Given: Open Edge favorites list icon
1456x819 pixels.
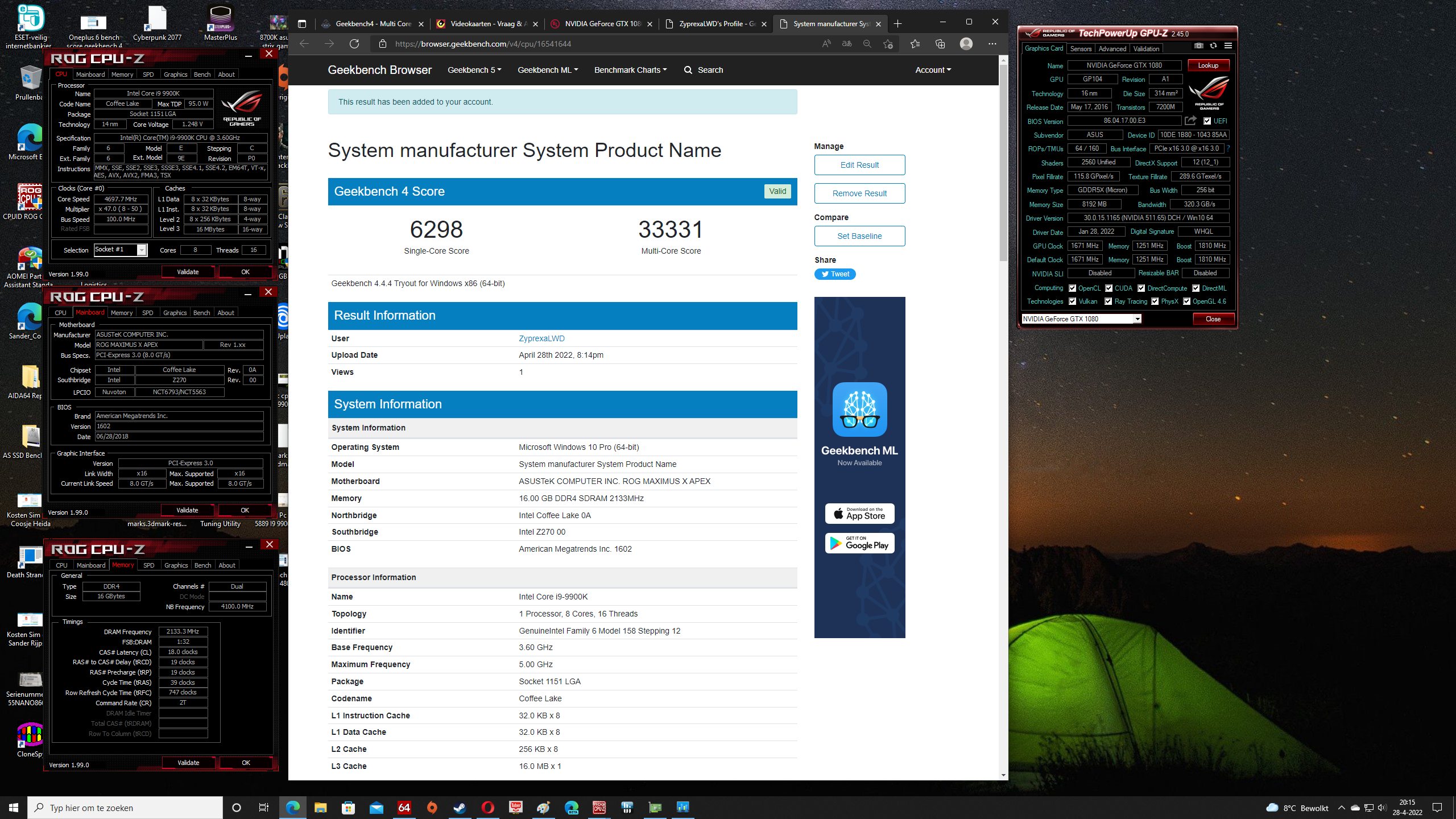Looking at the screenshot, I should point(915,44).
